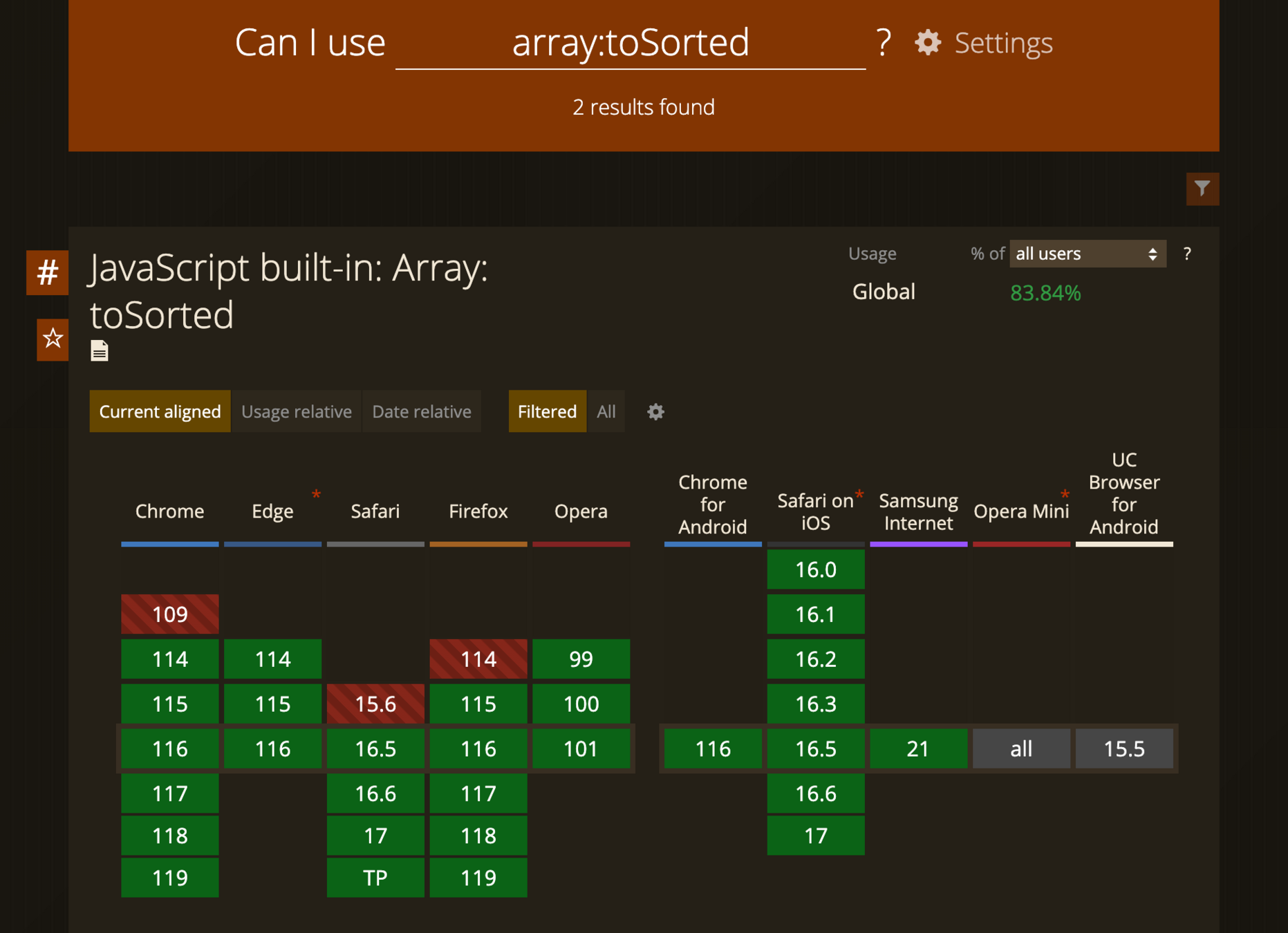The width and height of the screenshot is (1288, 933).
Task: Select the Current aligned view
Action: tap(160, 412)
